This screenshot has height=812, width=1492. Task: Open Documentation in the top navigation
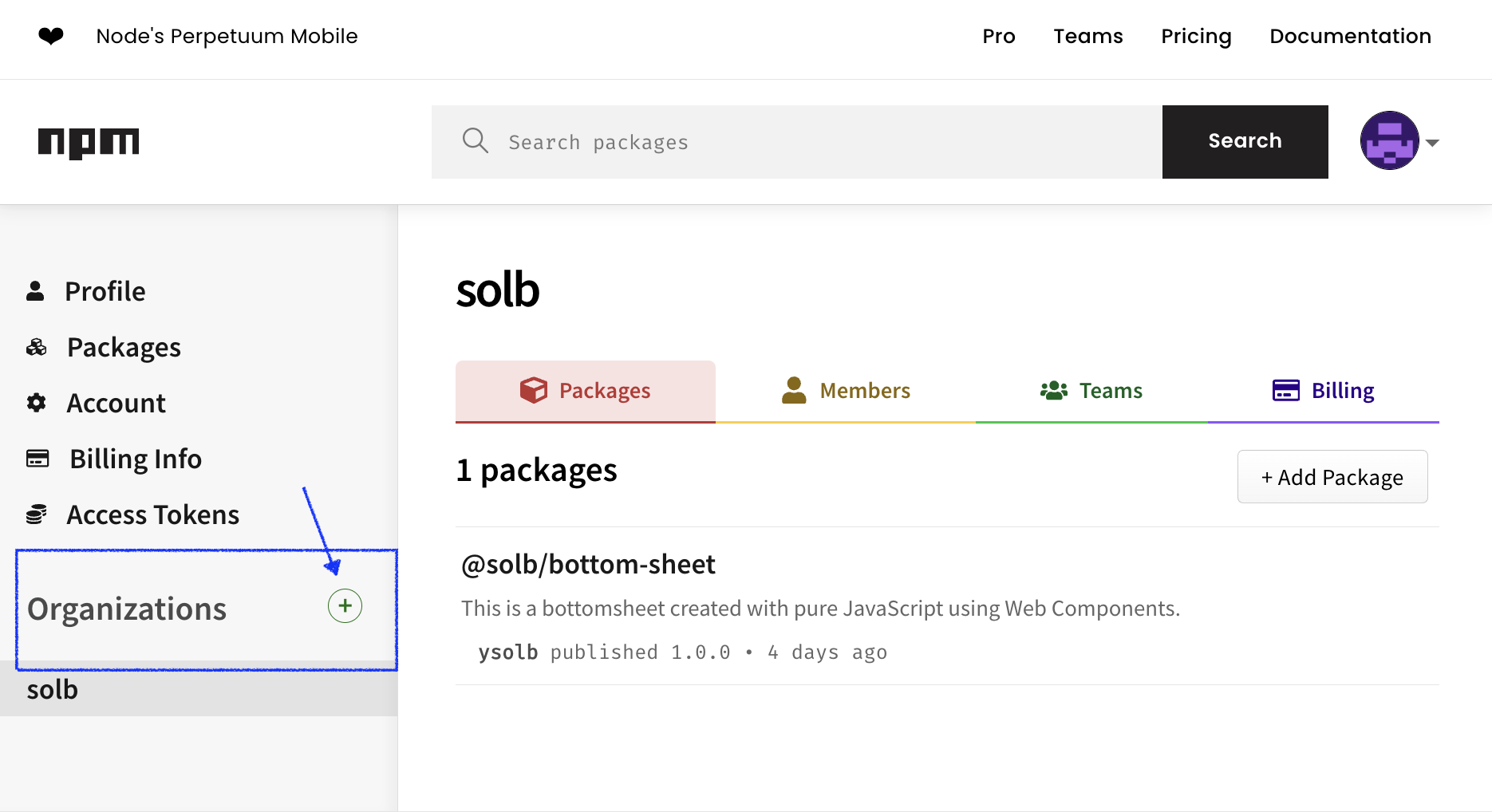1350,37
